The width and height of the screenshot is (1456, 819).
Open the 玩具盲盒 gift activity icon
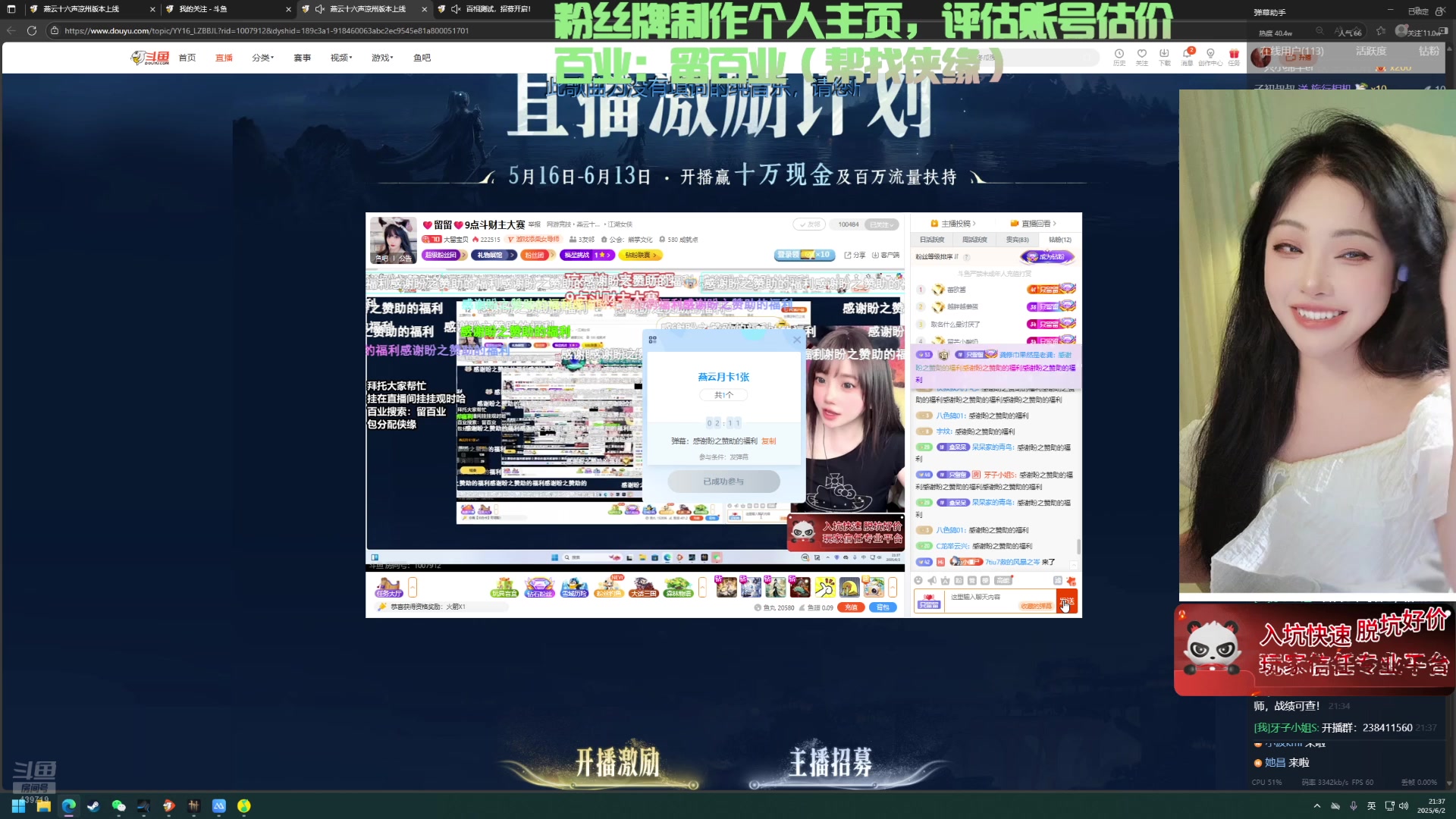click(504, 587)
